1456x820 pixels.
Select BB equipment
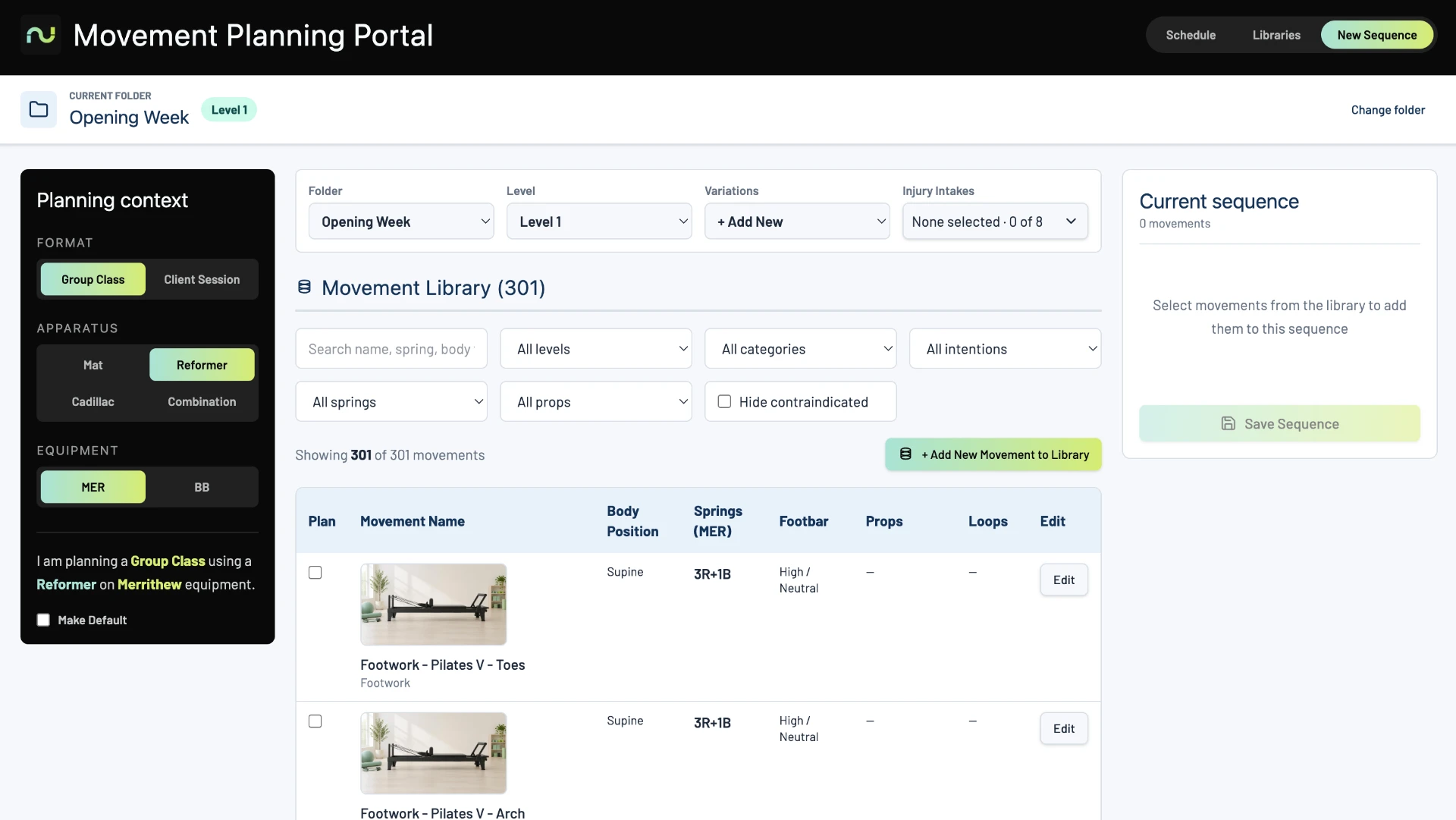tap(202, 487)
